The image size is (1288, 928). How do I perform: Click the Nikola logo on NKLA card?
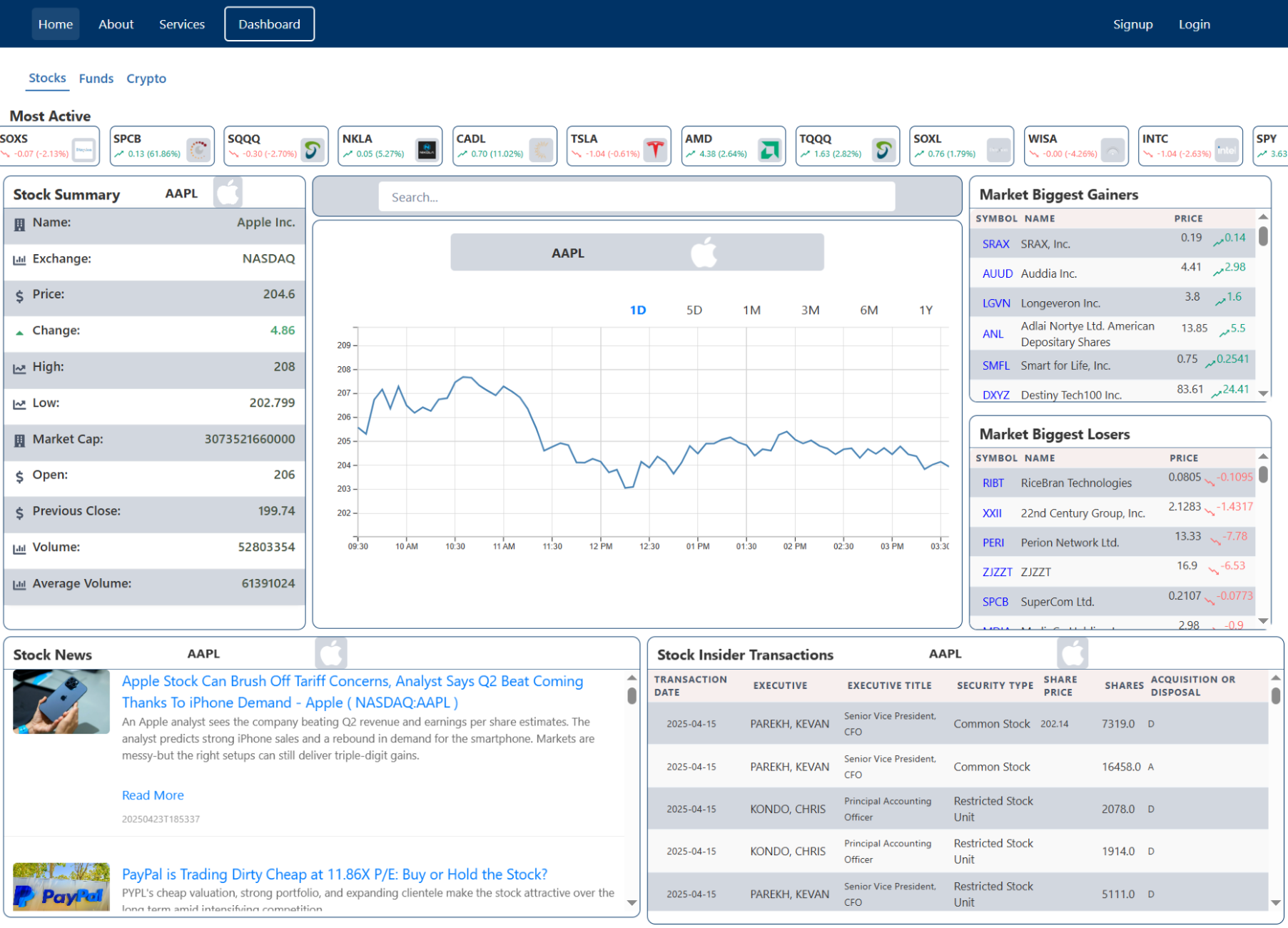click(x=427, y=149)
